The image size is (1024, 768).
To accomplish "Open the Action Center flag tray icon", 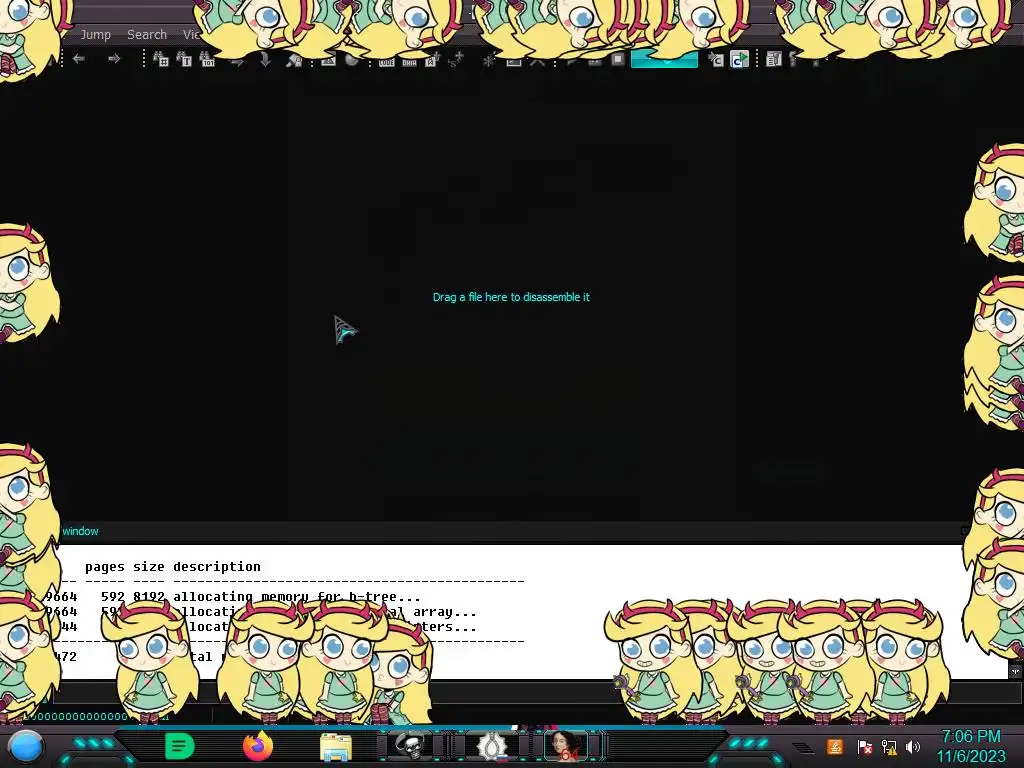I will coord(865,747).
